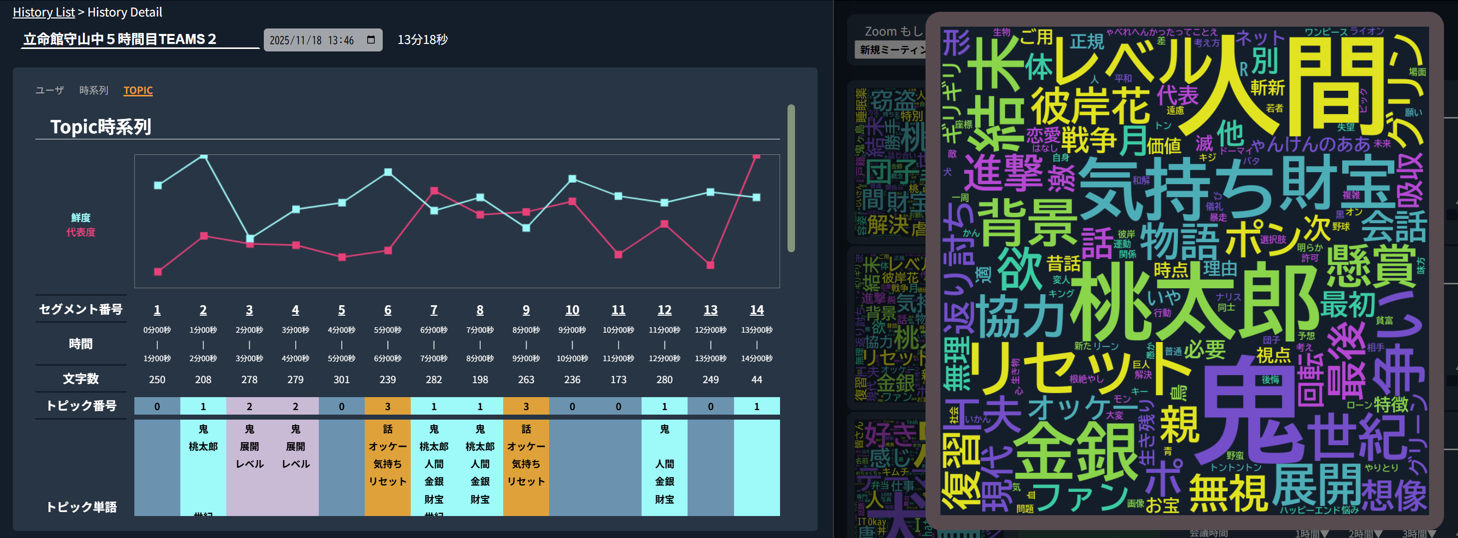Select the TOPIC tab
Viewport: 1458px width, 538px height.
click(x=138, y=90)
